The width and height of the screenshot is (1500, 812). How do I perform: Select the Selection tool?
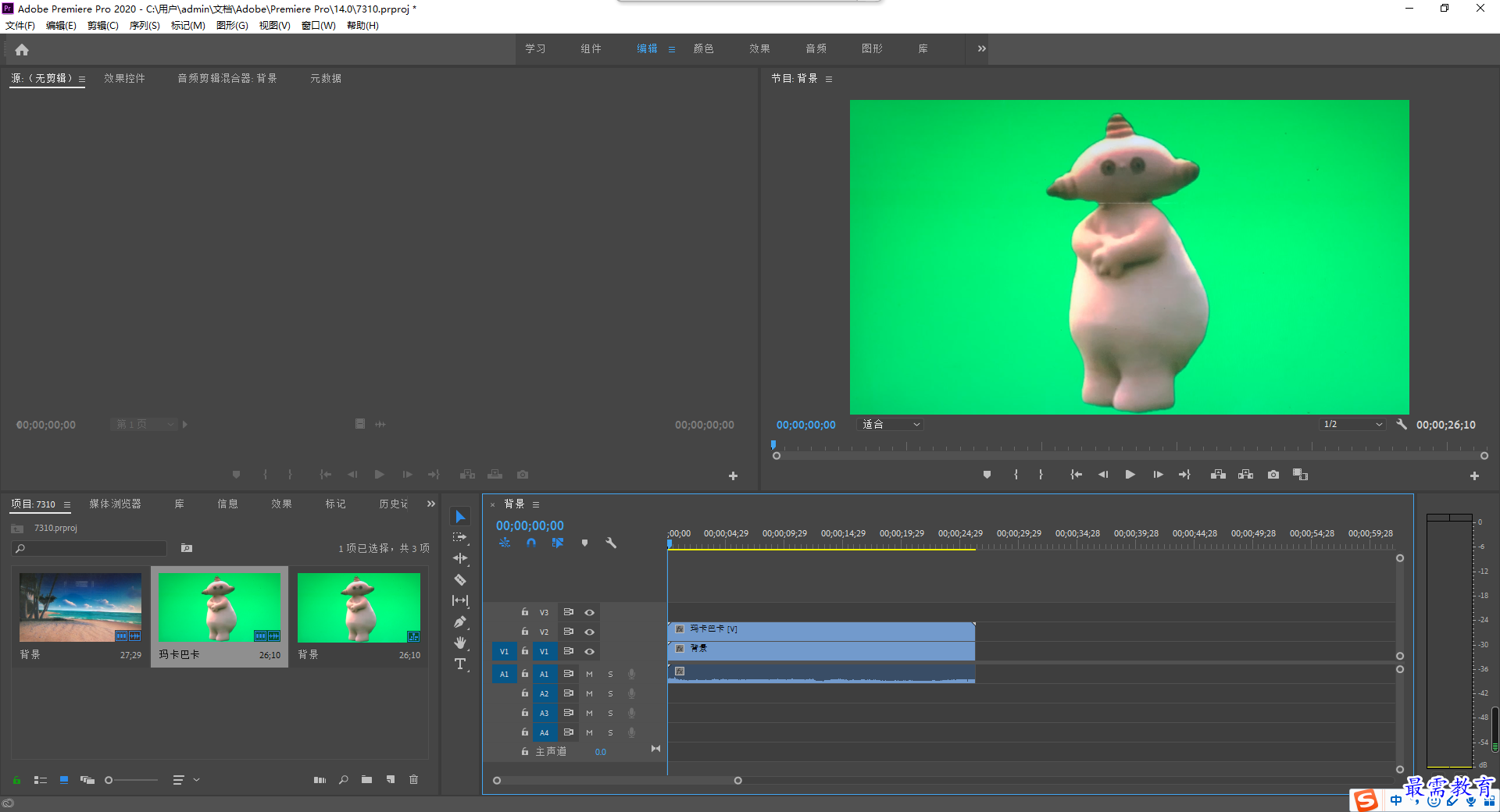point(460,517)
